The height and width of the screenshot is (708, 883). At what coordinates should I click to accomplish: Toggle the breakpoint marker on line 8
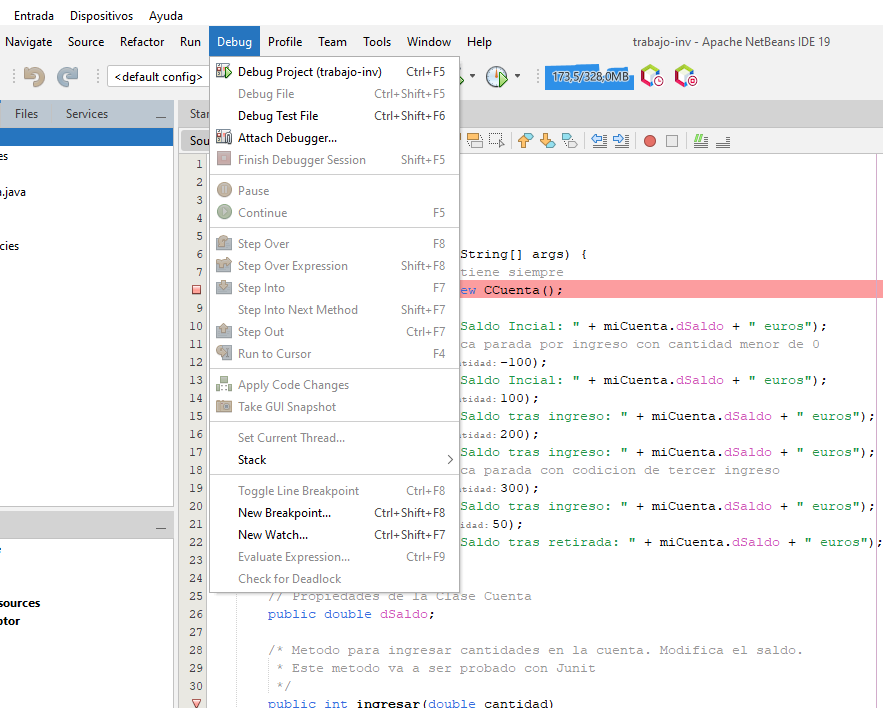[x=197, y=290]
